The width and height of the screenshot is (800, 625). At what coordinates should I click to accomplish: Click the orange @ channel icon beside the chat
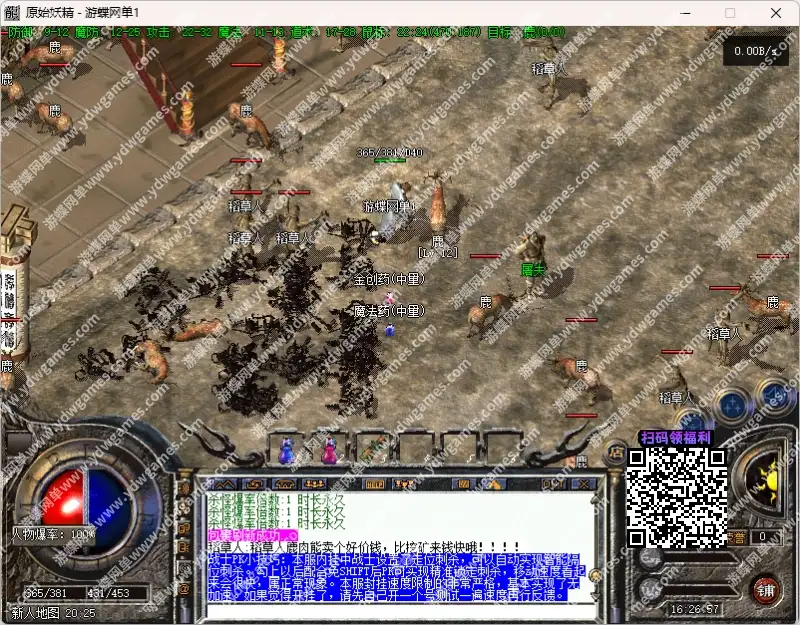pos(184,589)
